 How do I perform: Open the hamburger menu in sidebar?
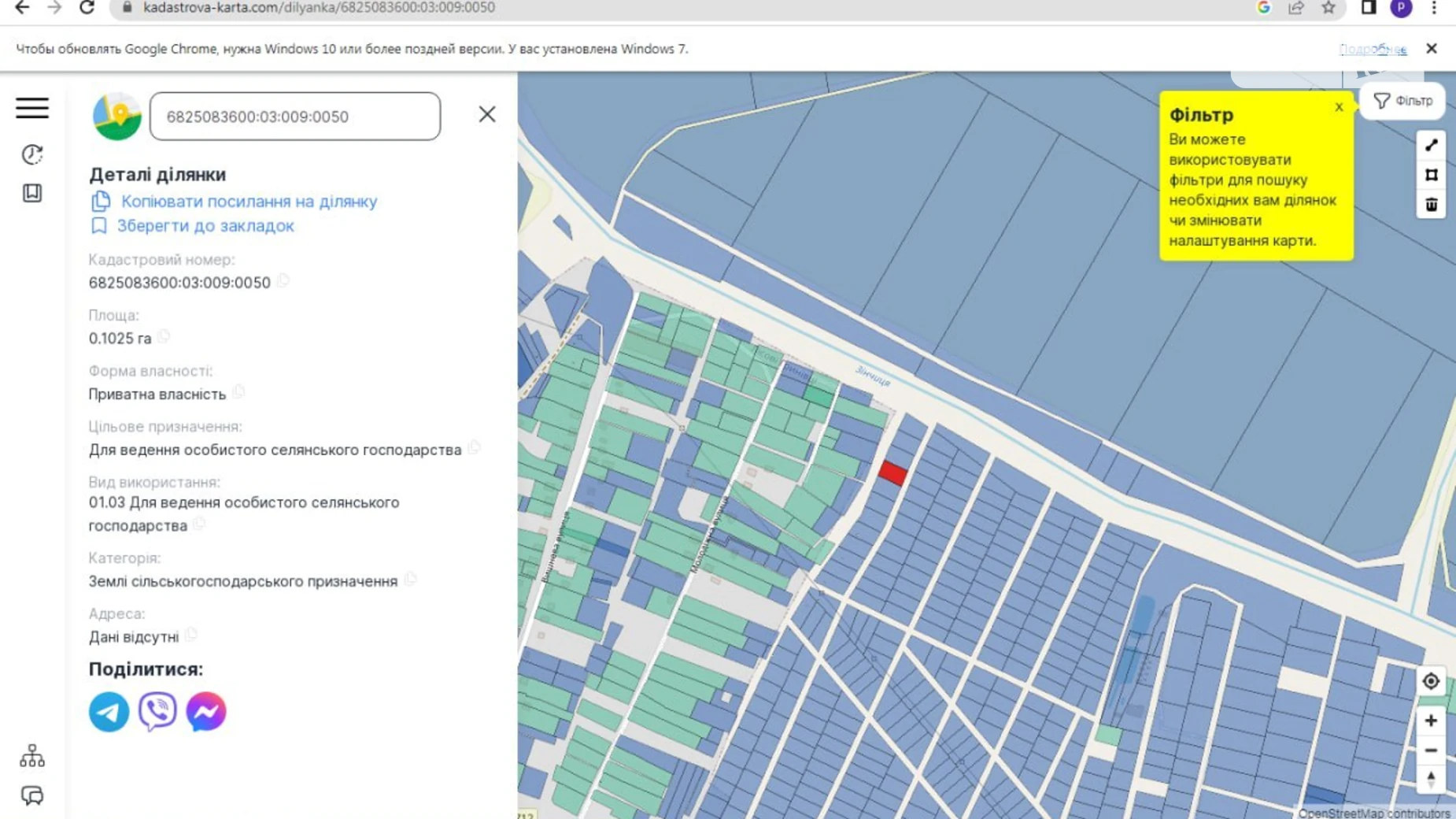32,108
